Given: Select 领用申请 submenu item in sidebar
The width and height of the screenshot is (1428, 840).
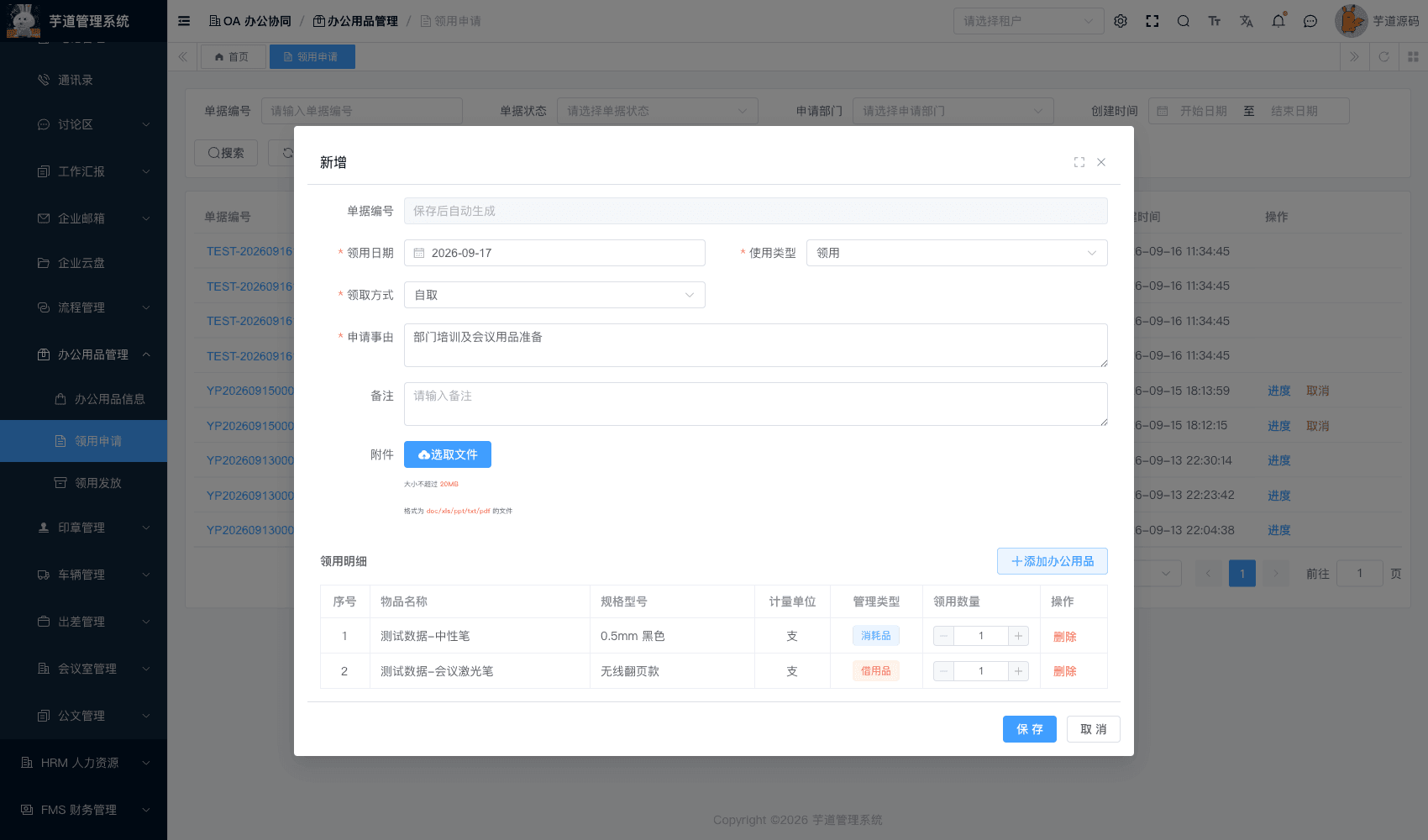Looking at the screenshot, I should [x=84, y=441].
